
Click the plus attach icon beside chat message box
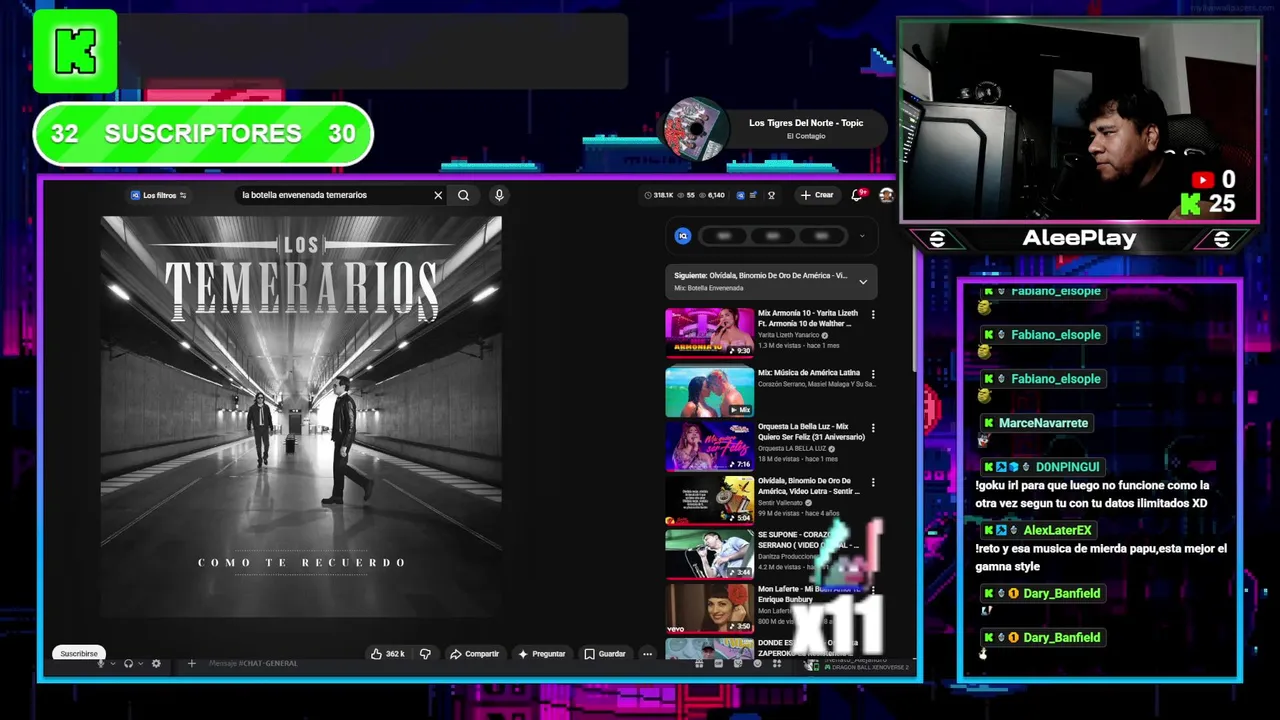pos(192,663)
